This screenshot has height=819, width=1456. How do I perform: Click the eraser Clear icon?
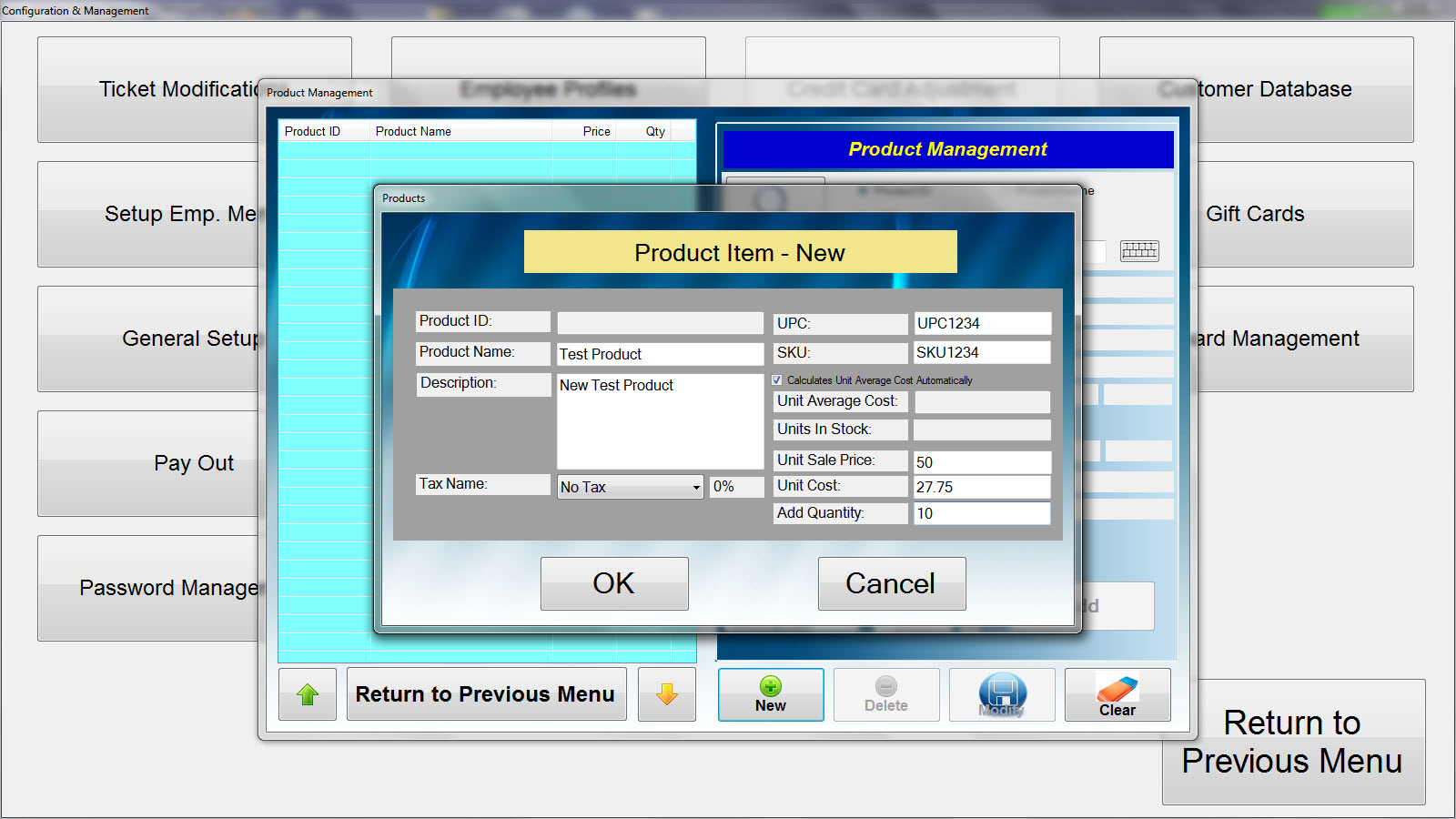(x=1117, y=690)
